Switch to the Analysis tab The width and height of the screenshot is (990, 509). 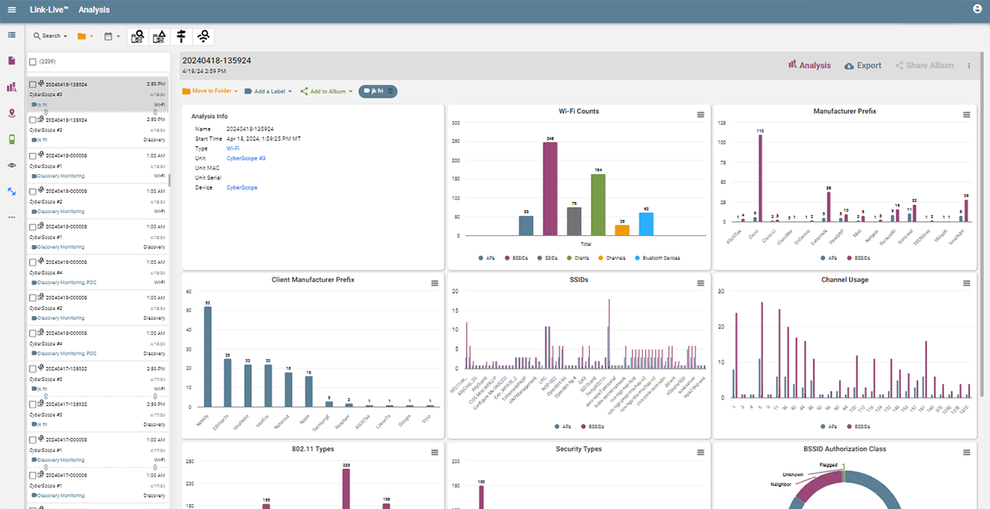click(810, 66)
